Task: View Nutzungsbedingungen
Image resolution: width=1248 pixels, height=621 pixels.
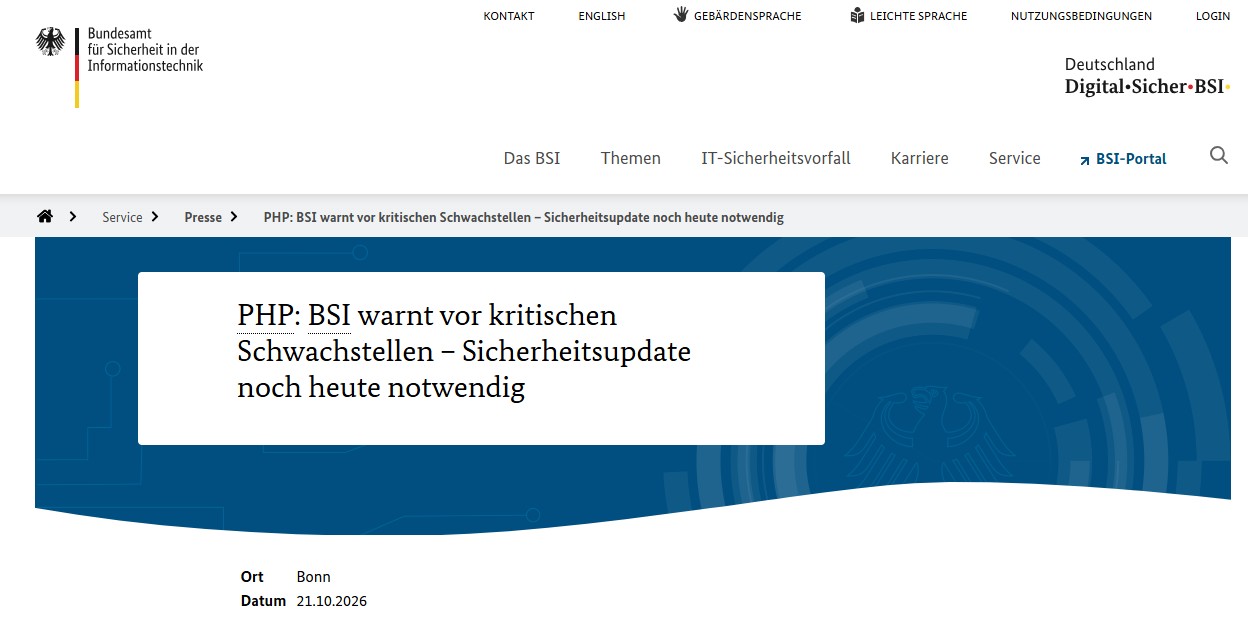Action: pos(1081,16)
